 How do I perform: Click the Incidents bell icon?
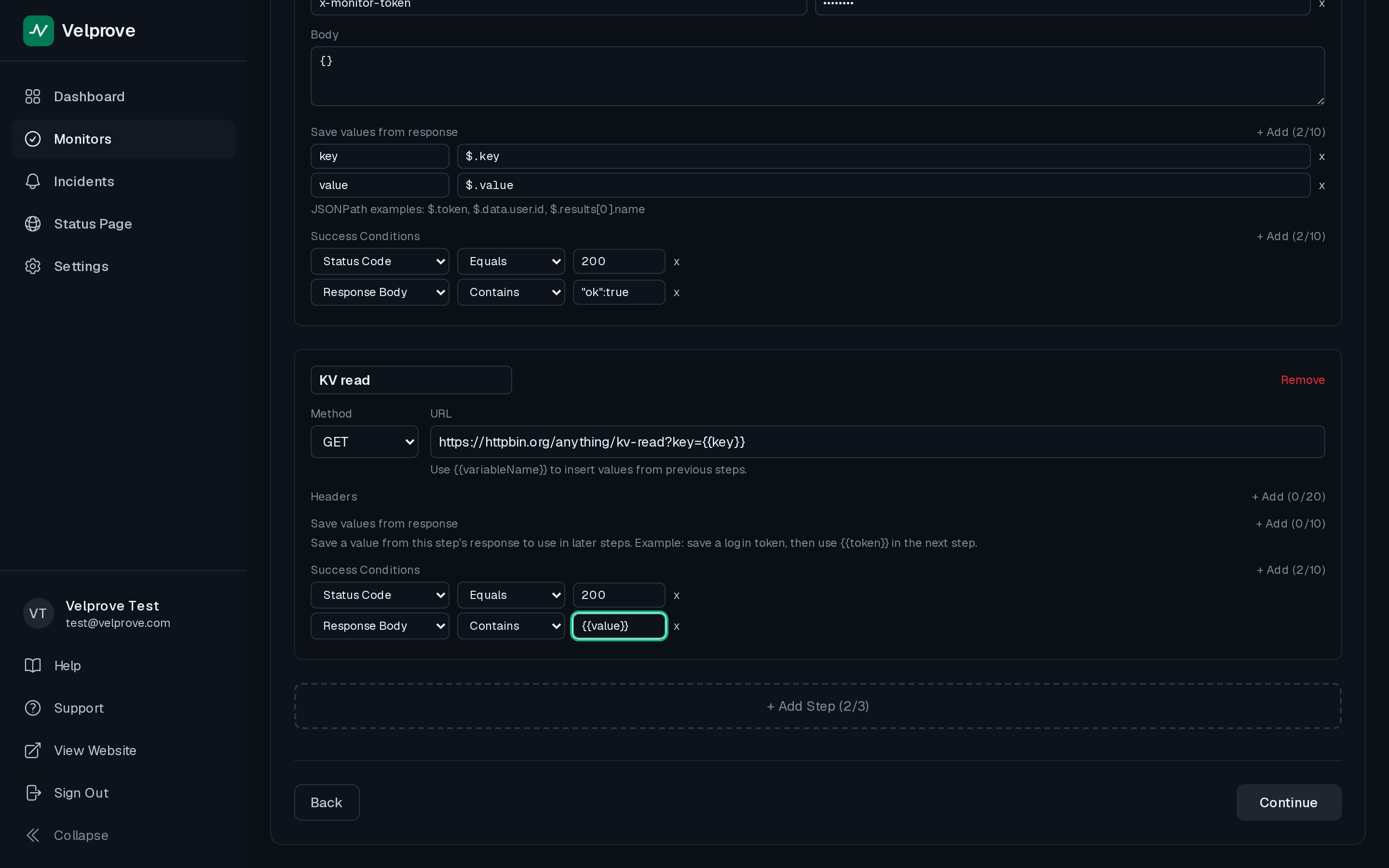tap(33, 181)
